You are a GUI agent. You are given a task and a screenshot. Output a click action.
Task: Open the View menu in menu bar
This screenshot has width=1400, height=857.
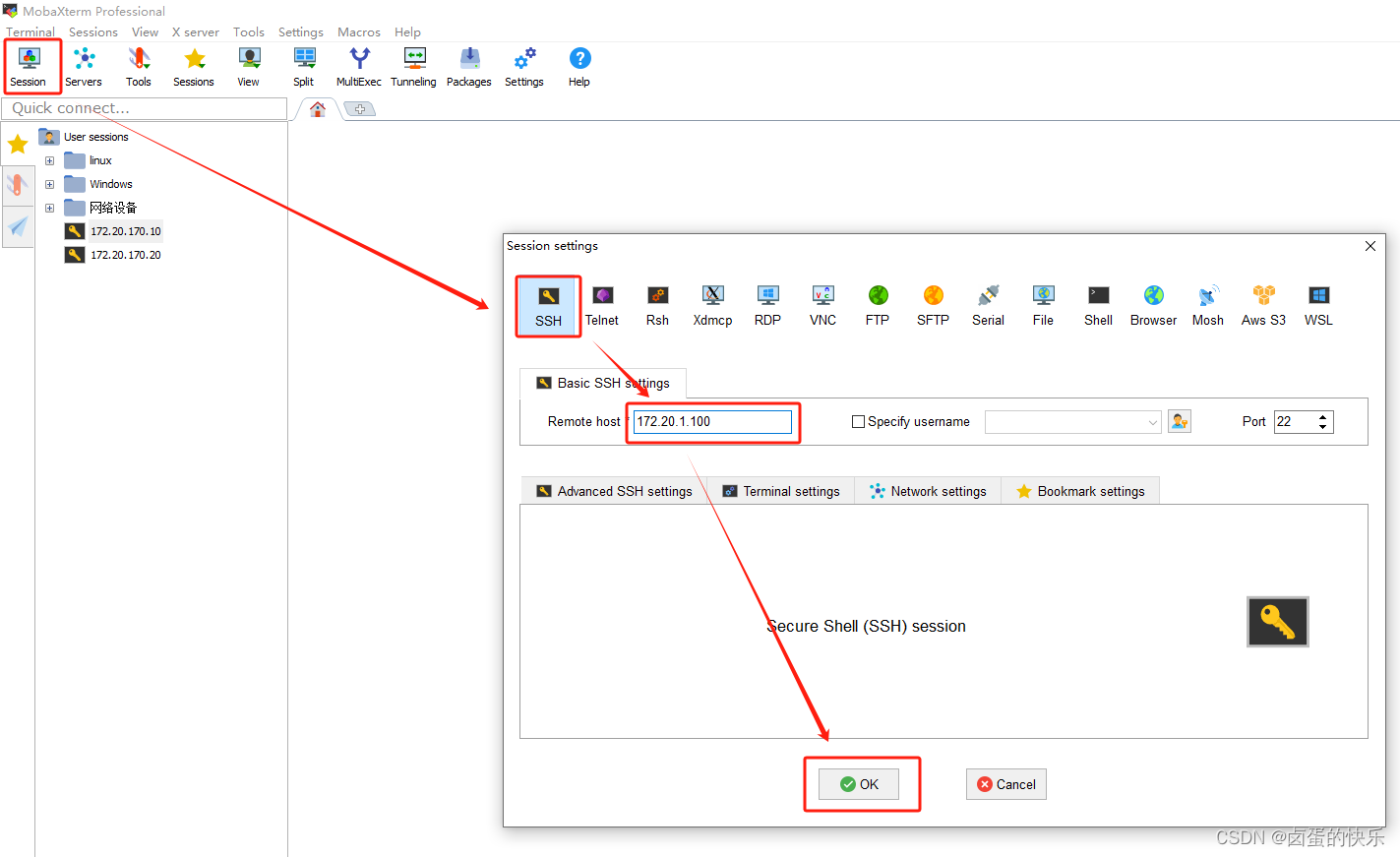146,31
